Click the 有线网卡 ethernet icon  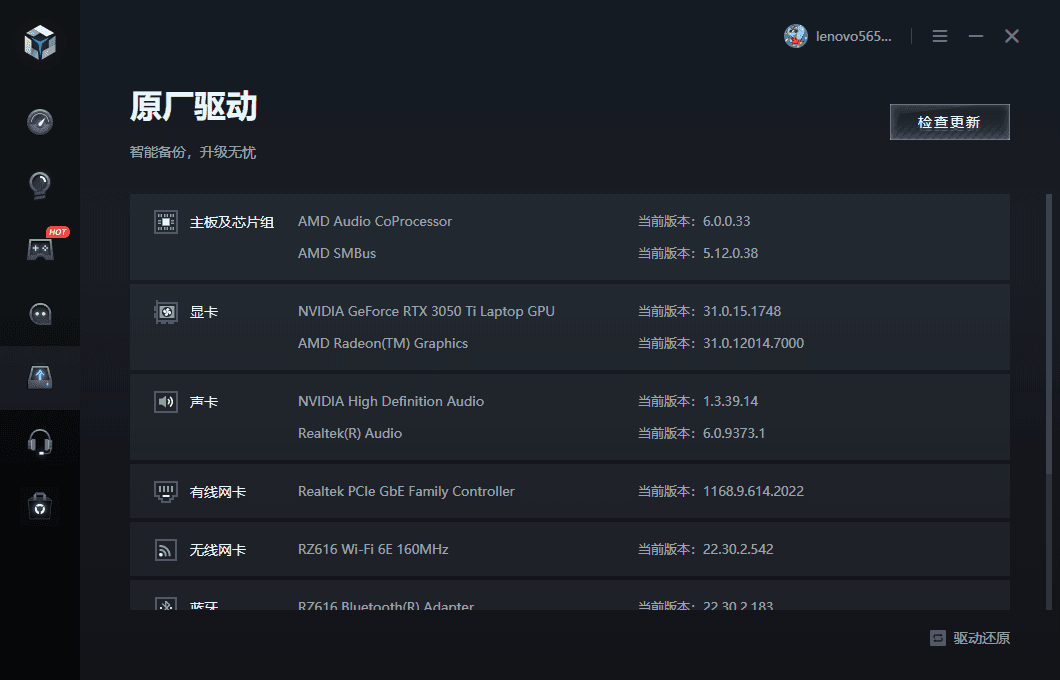tap(166, 491)
